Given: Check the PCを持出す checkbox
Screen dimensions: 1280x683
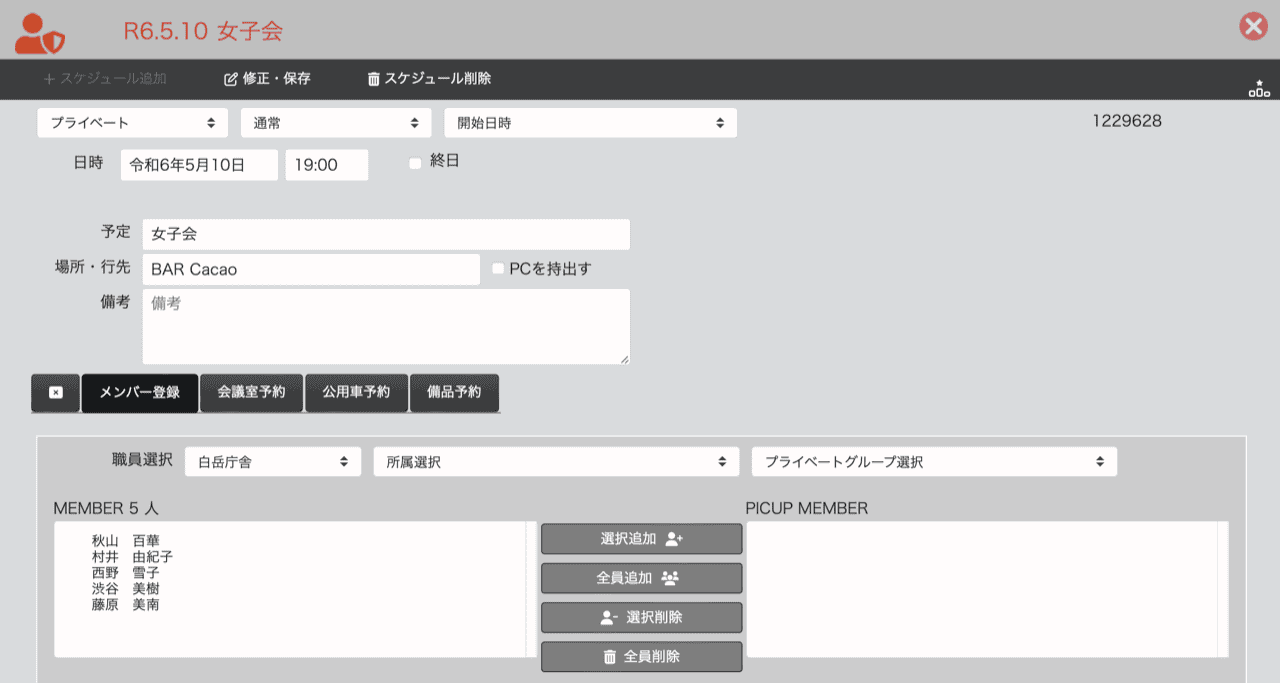Looking at the screenshot, I should (498, 269).
